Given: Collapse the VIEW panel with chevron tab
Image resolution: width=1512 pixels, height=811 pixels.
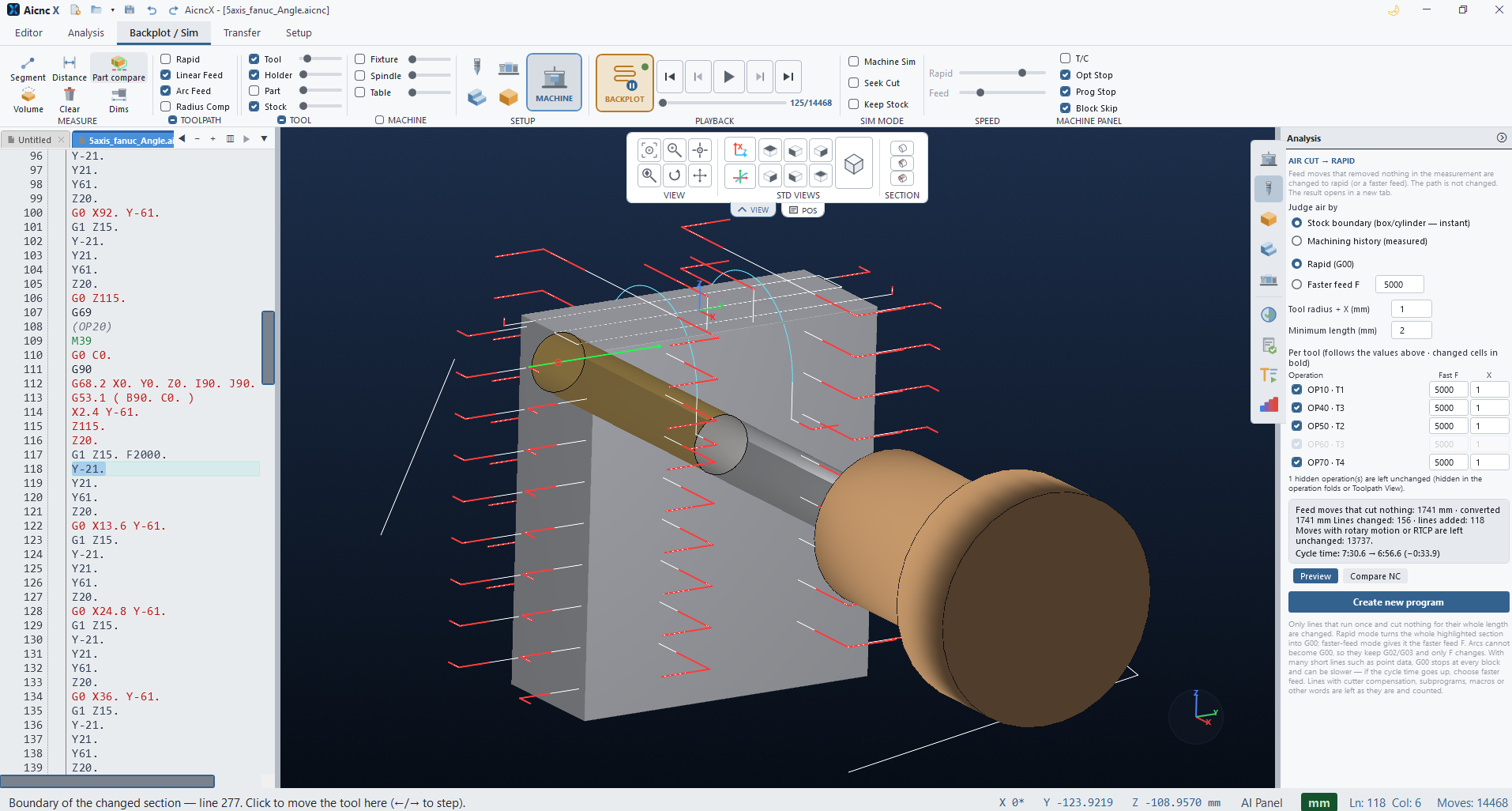Looking at the screenshot, I should [x=753, y=210].
